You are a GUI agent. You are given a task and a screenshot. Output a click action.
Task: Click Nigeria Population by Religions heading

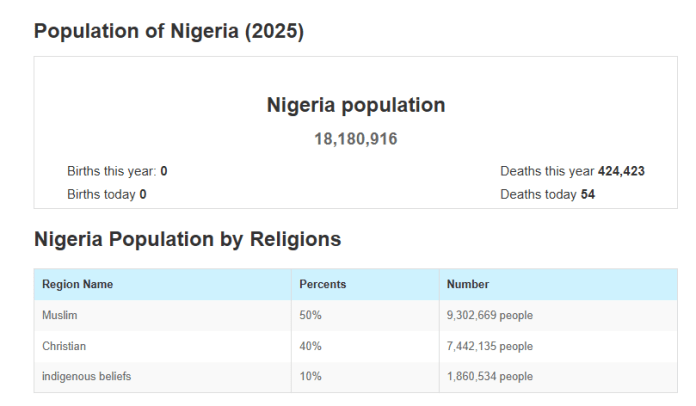click(x=188, y=240)
